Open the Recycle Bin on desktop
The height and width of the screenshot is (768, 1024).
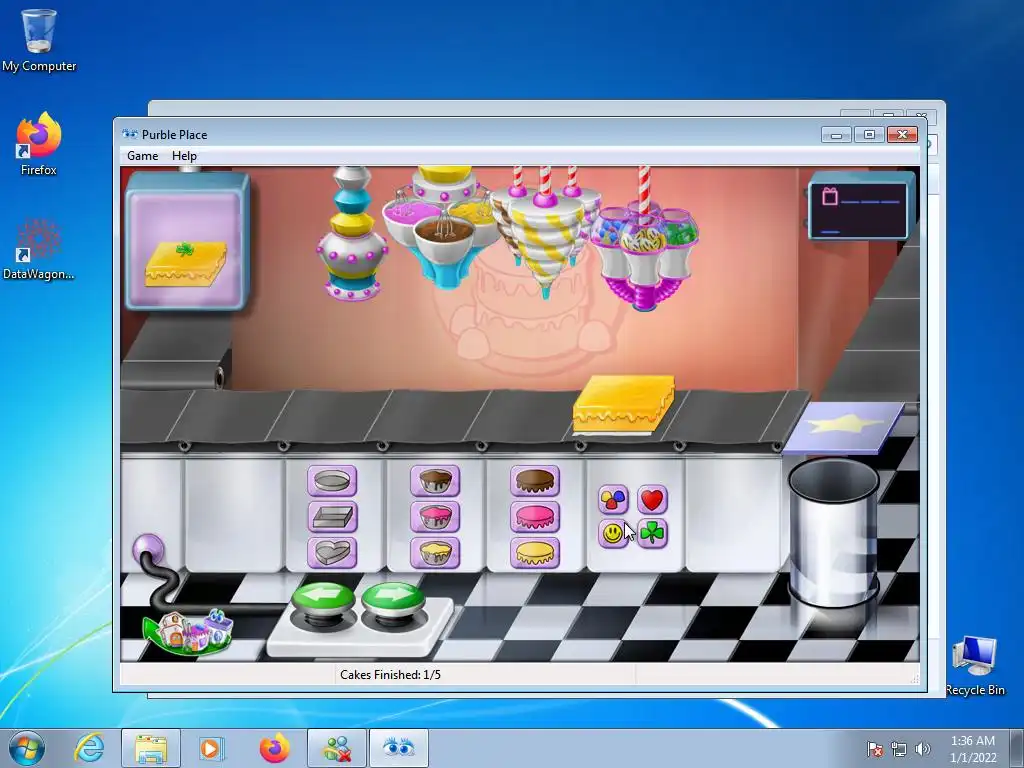point(975,666)
